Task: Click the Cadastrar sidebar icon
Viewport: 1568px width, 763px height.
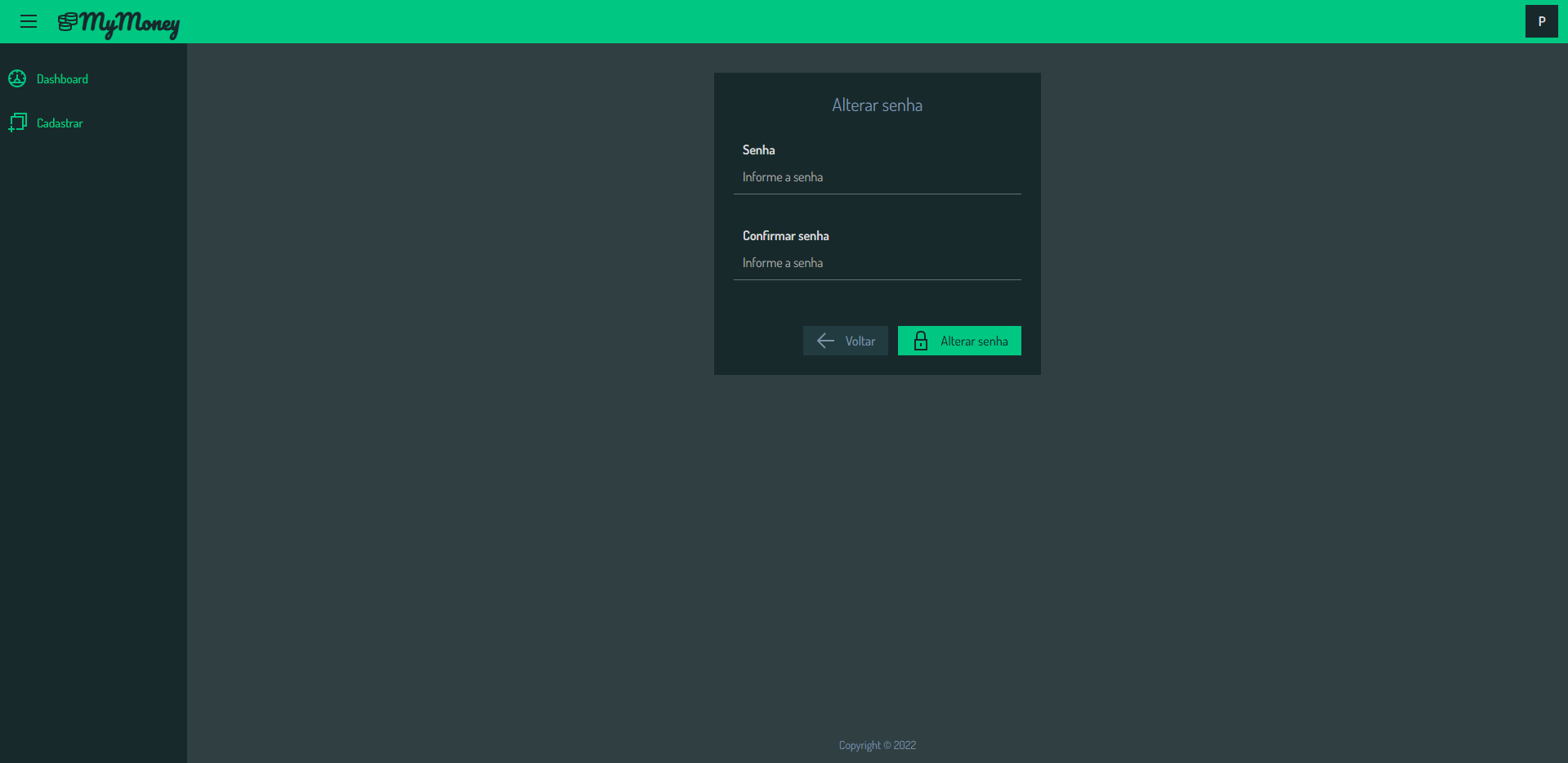Action: point(17,123)
